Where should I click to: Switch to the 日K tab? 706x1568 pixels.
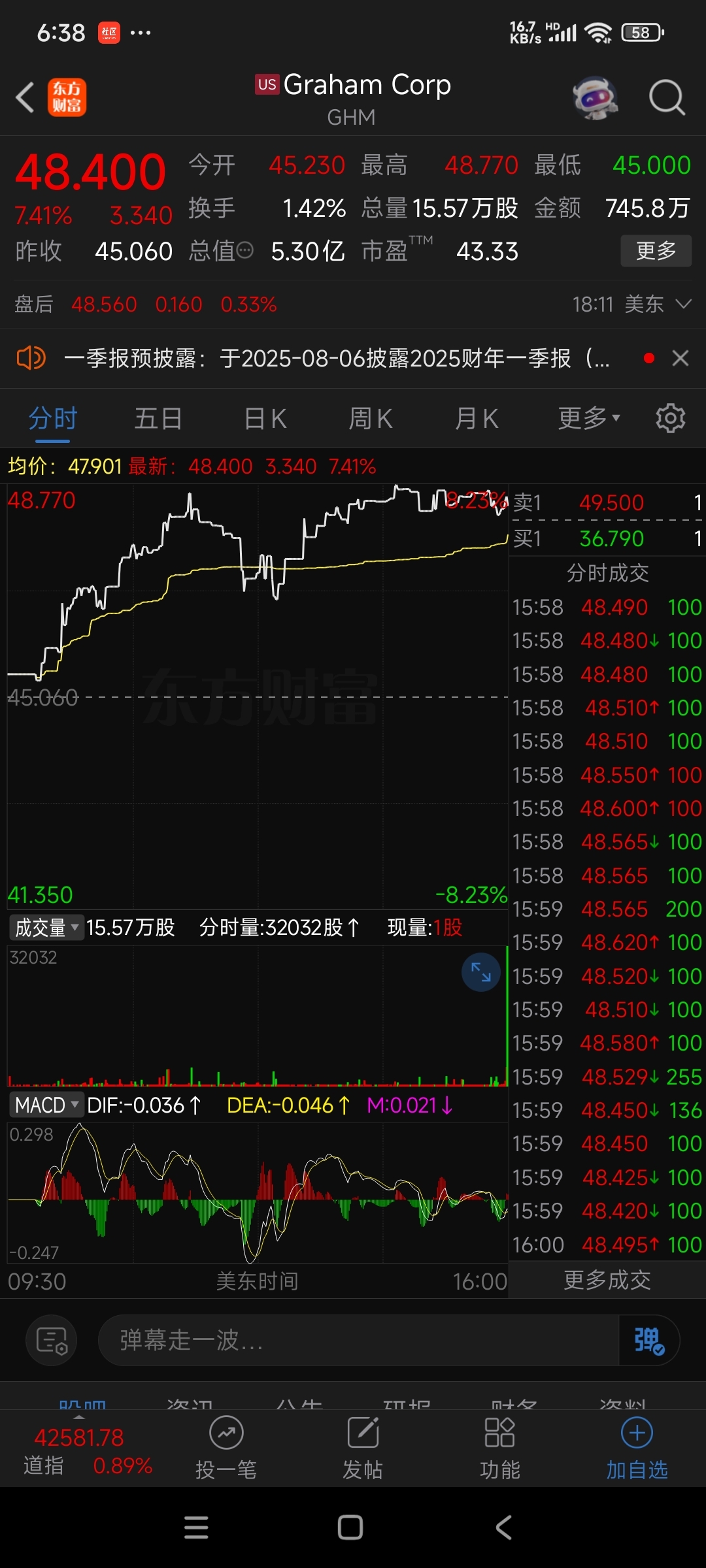coord(265,418)
